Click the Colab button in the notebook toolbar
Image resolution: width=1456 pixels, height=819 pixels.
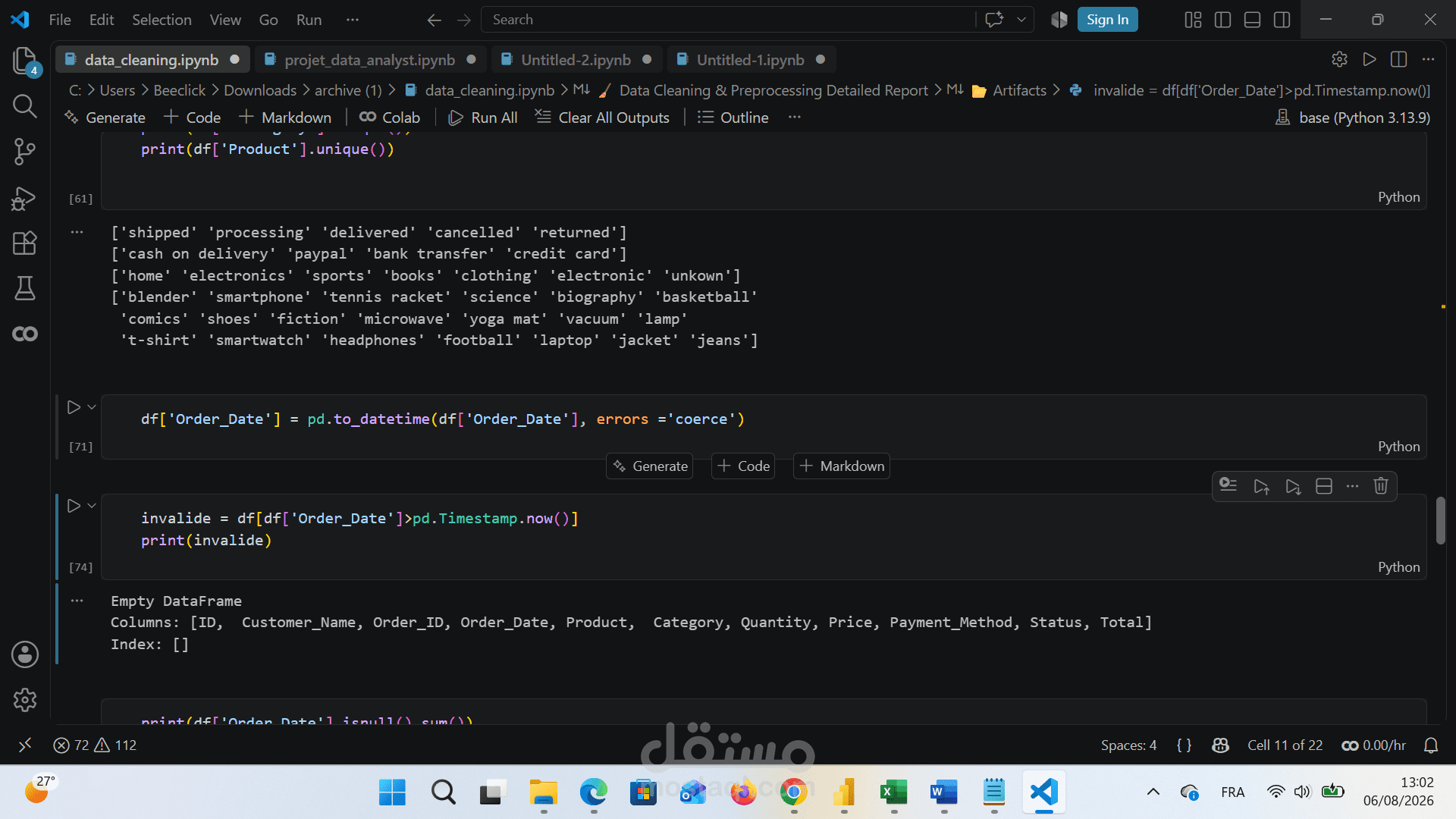(x=390, y=118)
